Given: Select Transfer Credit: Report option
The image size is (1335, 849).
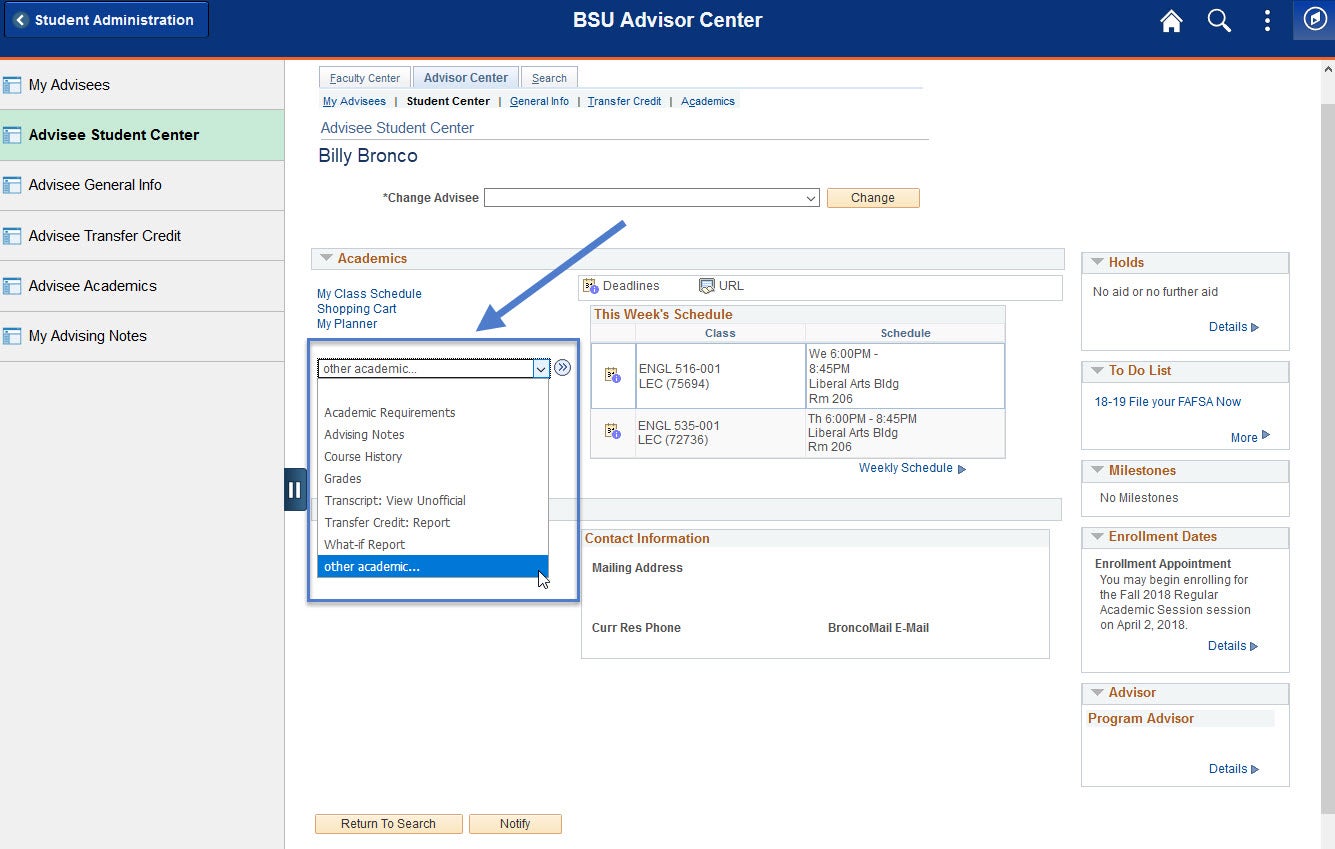Looking at the screenshot, I should pyautogui.click(x=433, y=523).
